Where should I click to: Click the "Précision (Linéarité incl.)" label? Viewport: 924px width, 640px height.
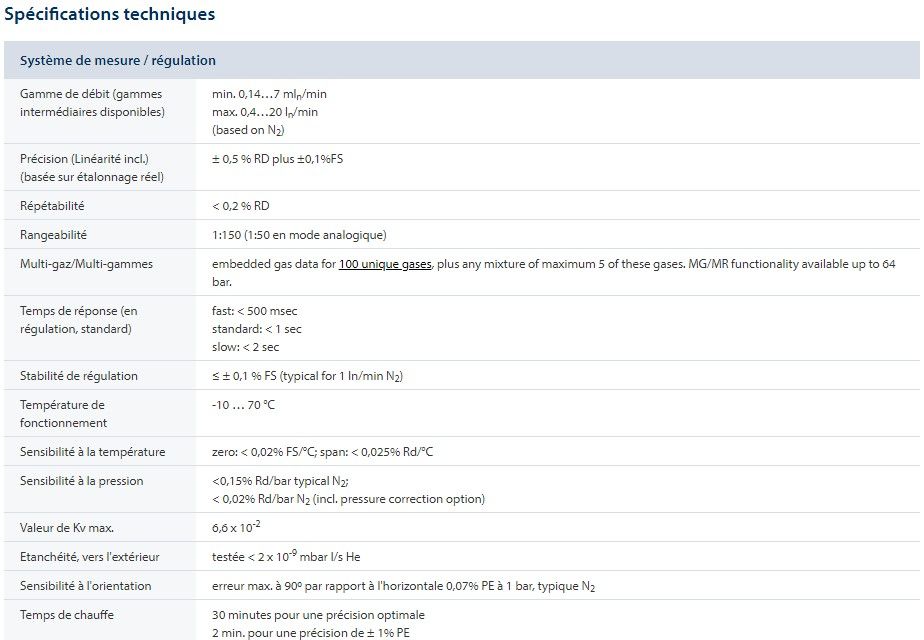coord(84,159)
